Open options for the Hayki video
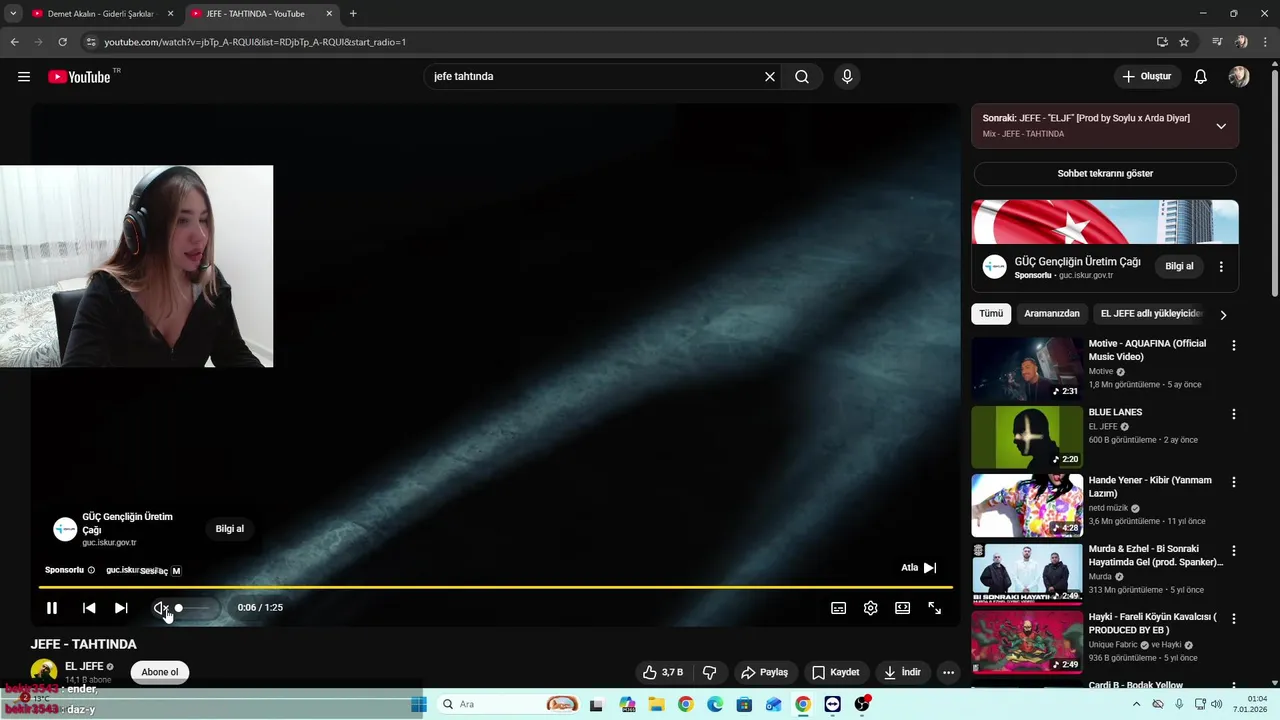Image resolution: width=1280 pixels, height=720 pixels. click(1234, 618)
